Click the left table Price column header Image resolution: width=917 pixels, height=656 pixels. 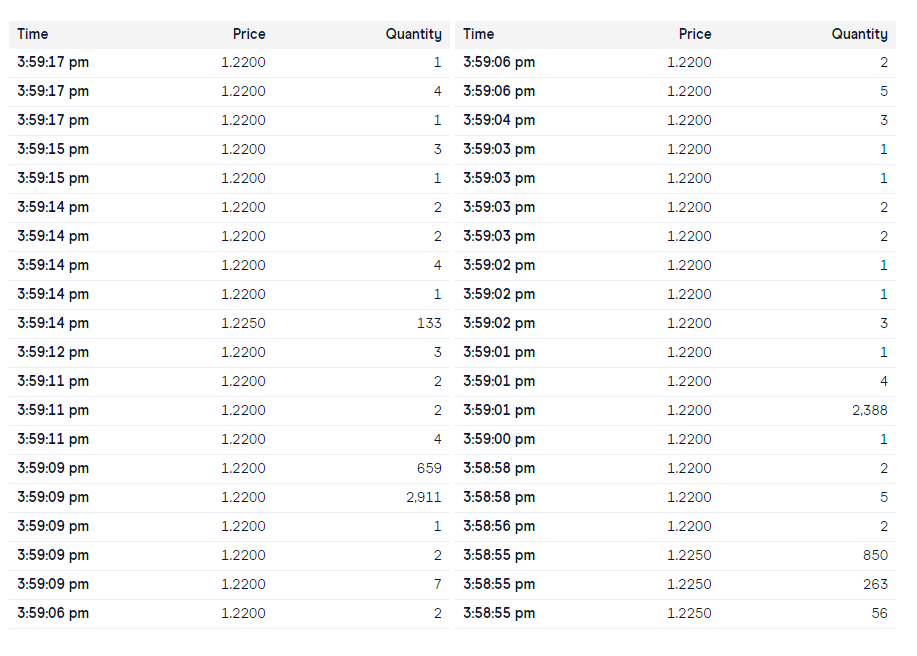coord(249,34)
